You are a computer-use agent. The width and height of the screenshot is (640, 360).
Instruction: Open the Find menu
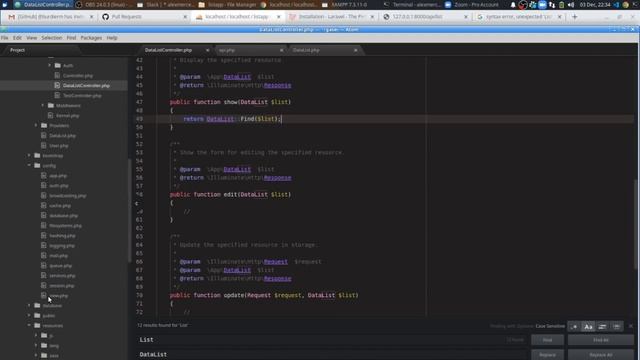pyautogui.click(x=71, y=38)
